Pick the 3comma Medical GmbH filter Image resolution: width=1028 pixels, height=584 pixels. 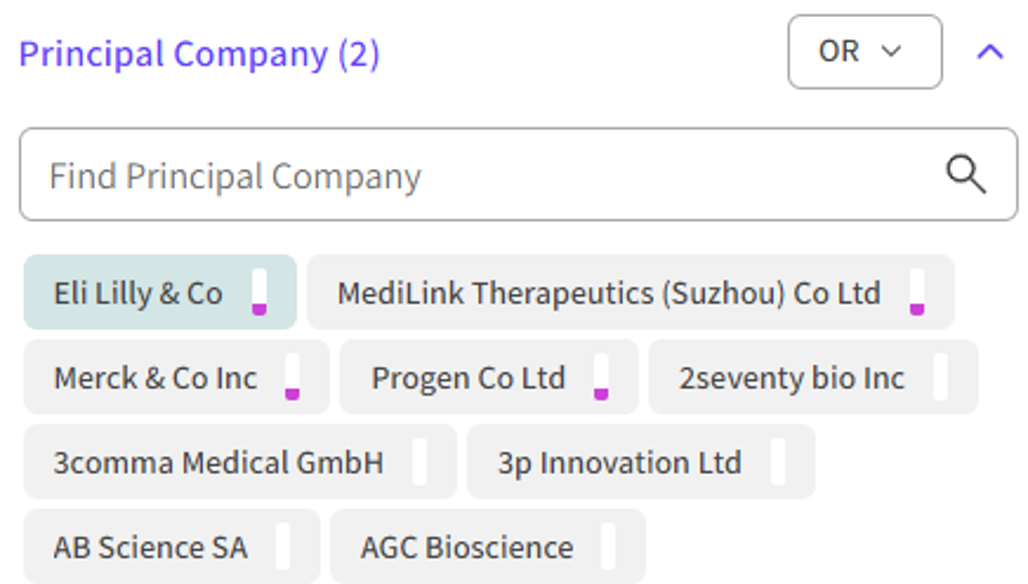click(x=218, y=463)
